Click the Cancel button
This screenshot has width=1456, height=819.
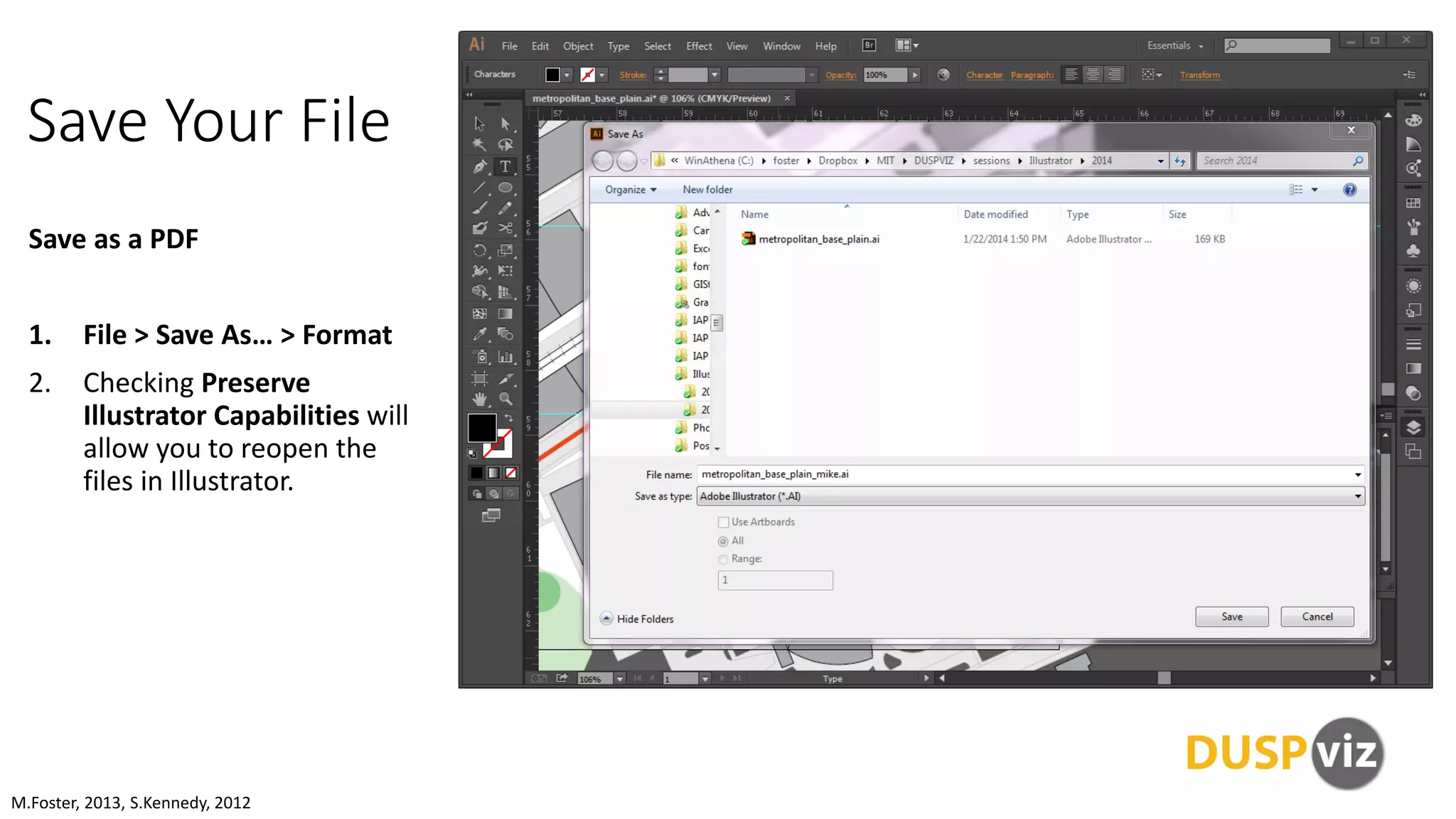point(1317,616)
